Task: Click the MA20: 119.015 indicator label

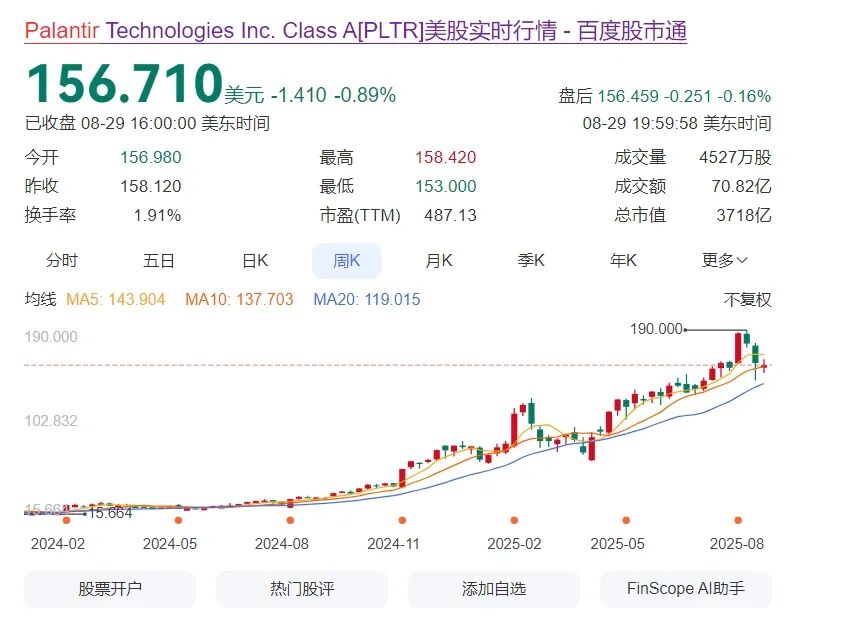Action: click(366, 299)
